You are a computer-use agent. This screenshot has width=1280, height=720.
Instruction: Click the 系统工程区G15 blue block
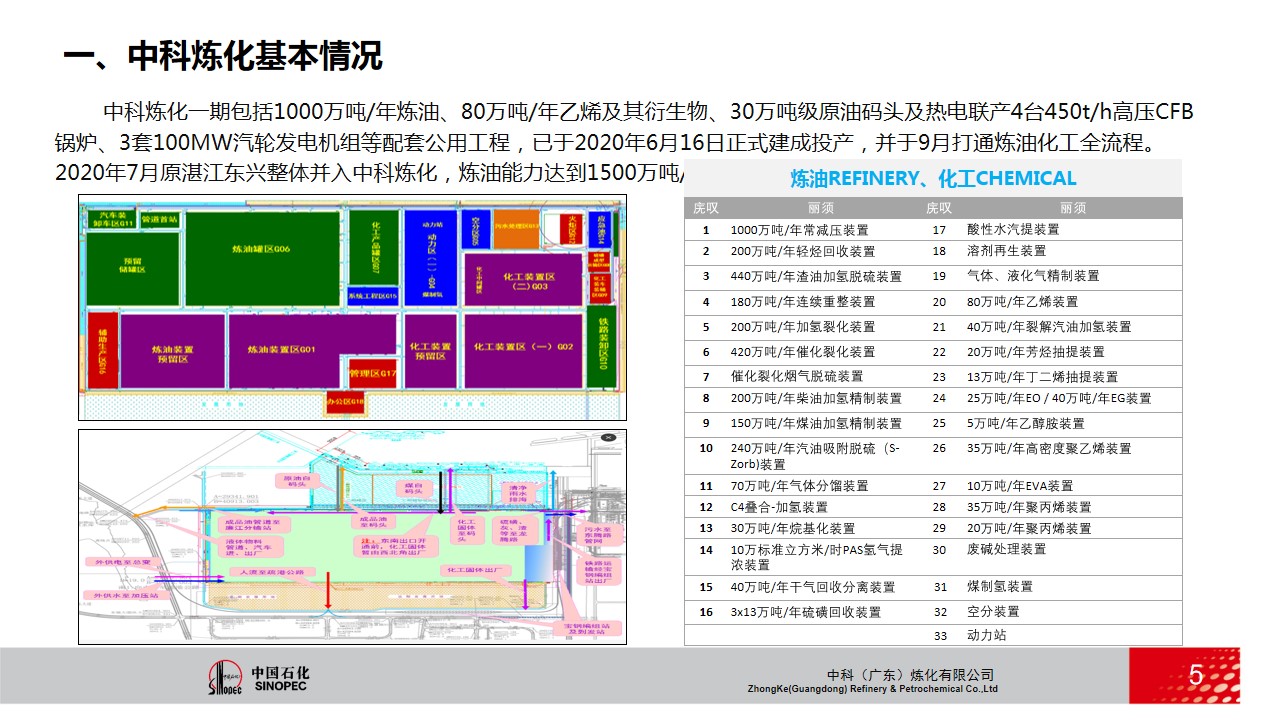[x=373, y=296]
